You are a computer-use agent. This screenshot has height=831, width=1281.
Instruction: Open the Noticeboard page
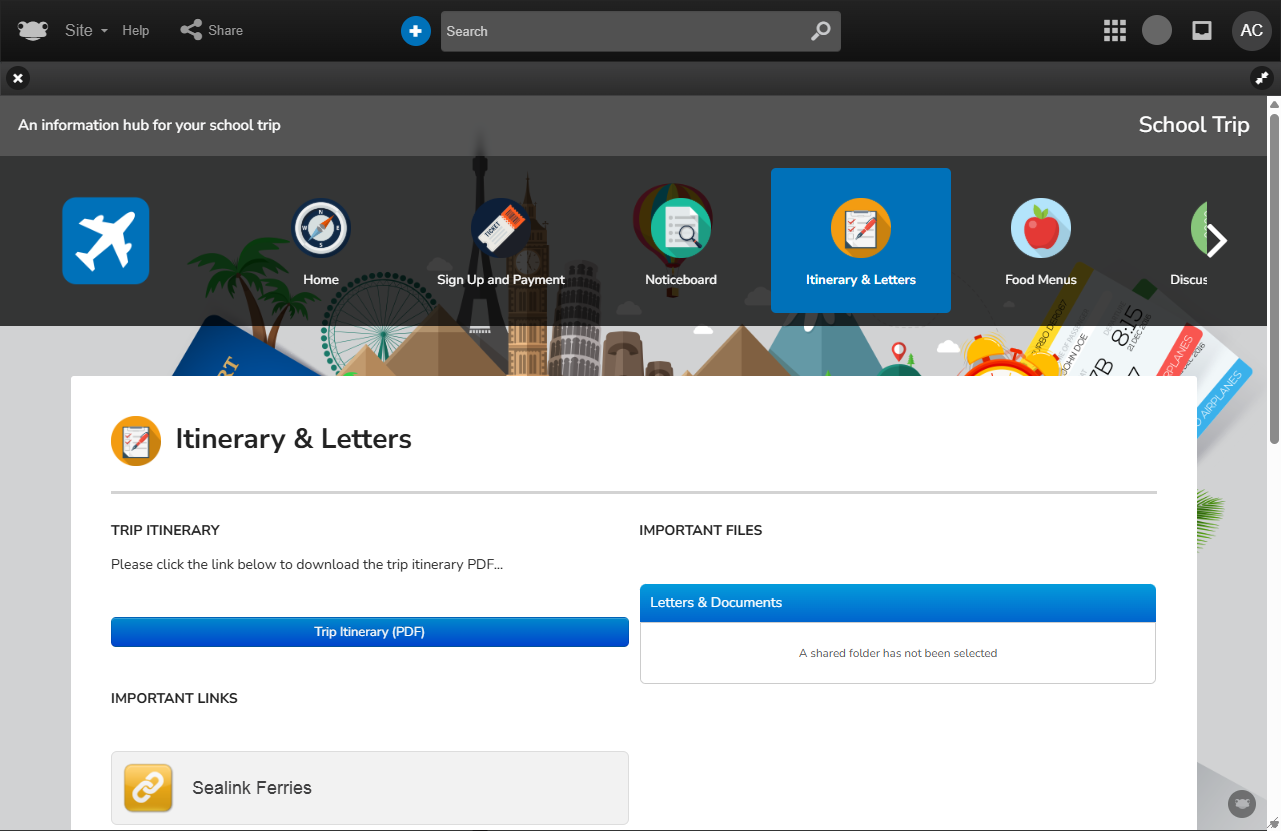coord(681,242)
